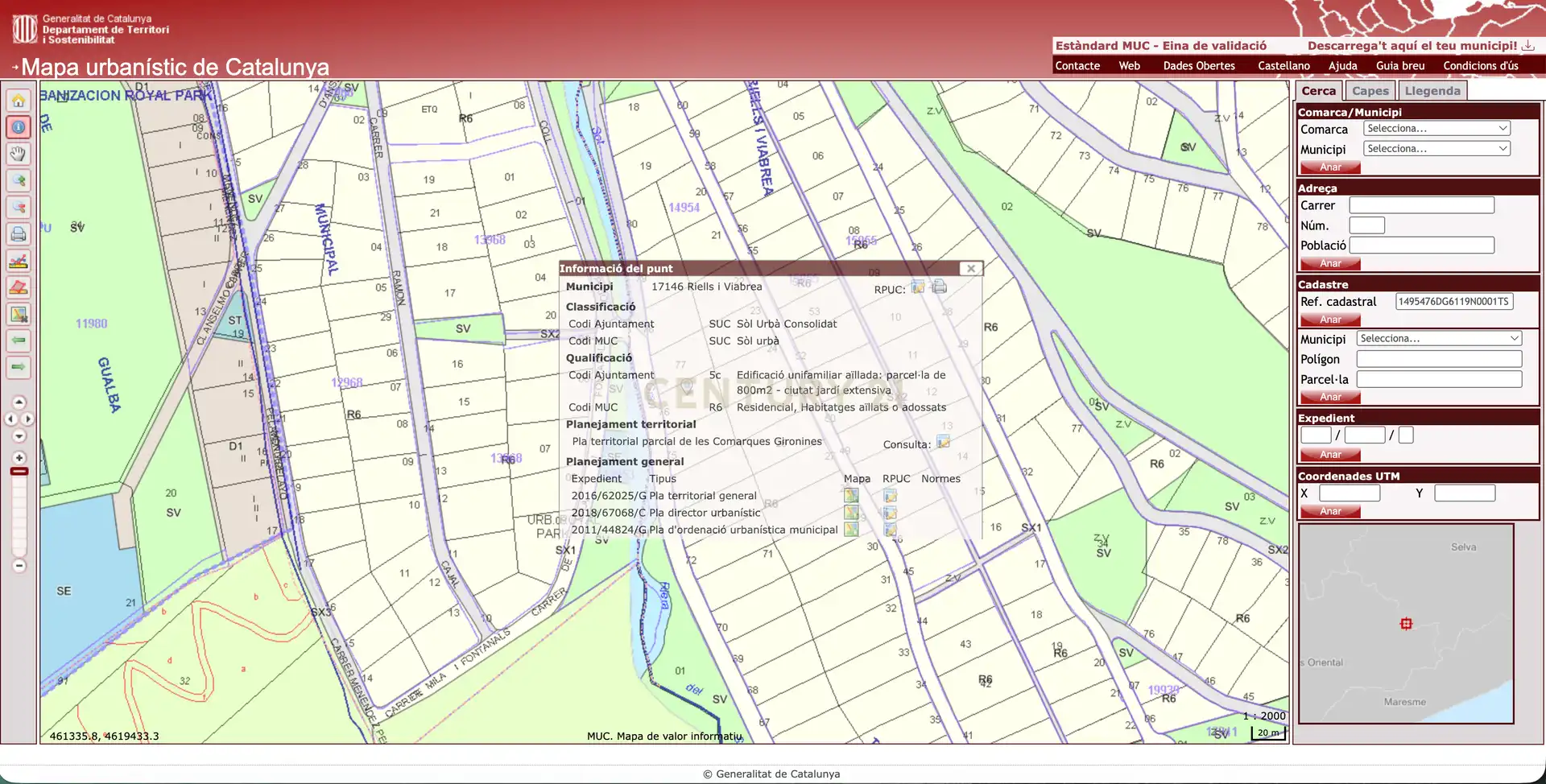The image size is (1546, 784).
Task: Focus the Parcel·la input field
Action: coord(1440,379)
